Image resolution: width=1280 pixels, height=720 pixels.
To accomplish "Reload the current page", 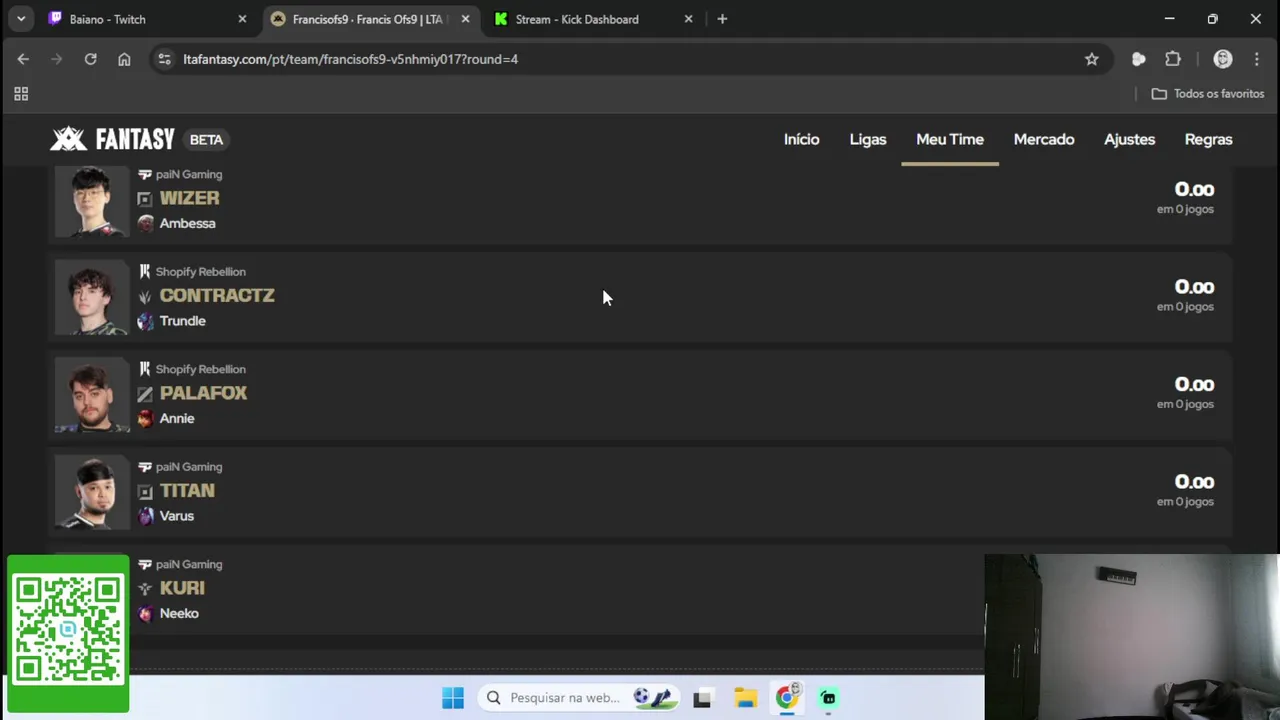I will click(90, 59).
